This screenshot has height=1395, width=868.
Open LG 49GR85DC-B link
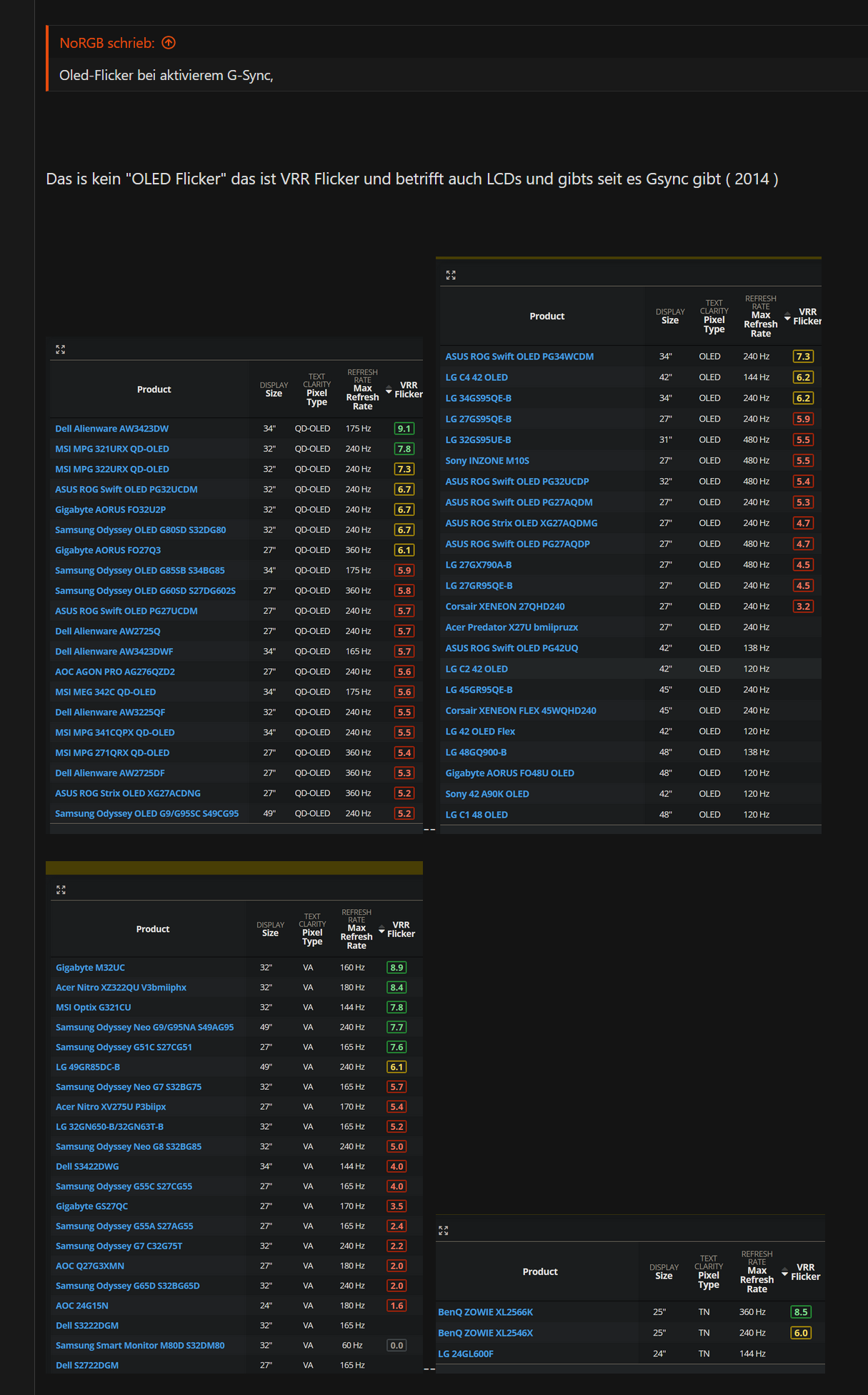[88, 1067]
